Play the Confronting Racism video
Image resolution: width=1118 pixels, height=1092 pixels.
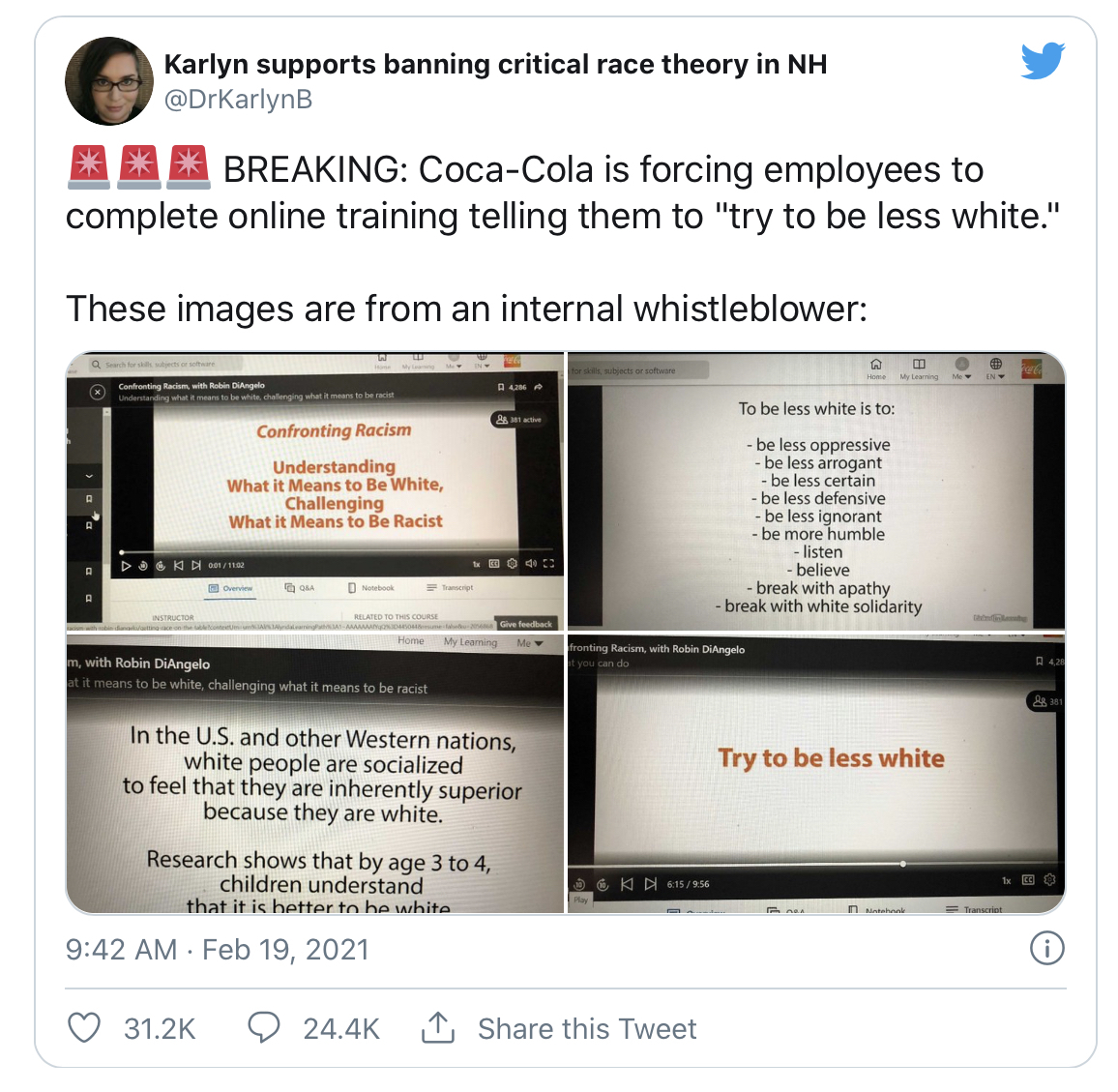tap(126, 566)
